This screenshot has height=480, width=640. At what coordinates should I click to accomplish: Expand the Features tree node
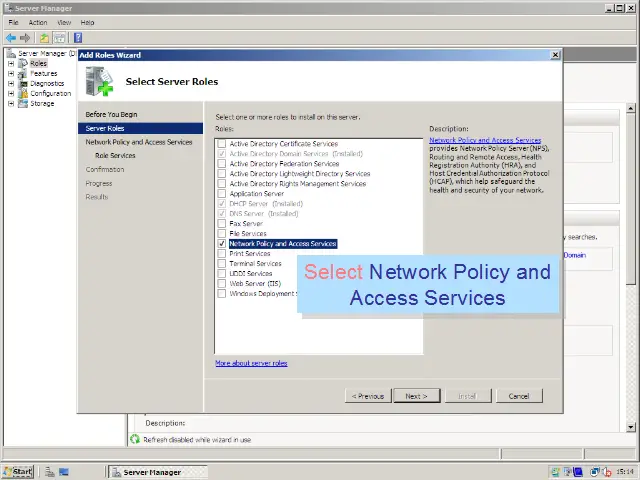(11, 73)
